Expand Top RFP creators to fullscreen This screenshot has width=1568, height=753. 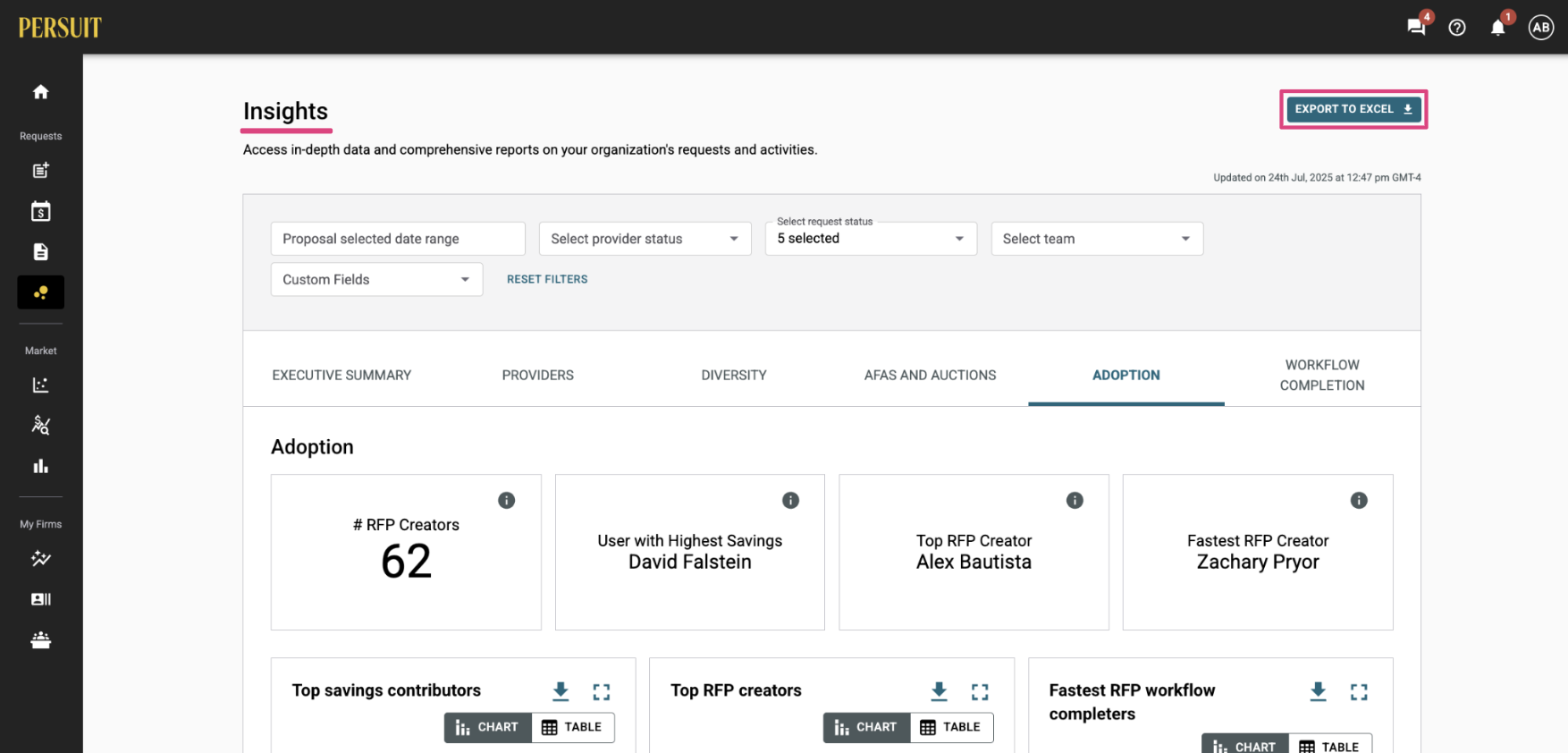pos(980,691)
